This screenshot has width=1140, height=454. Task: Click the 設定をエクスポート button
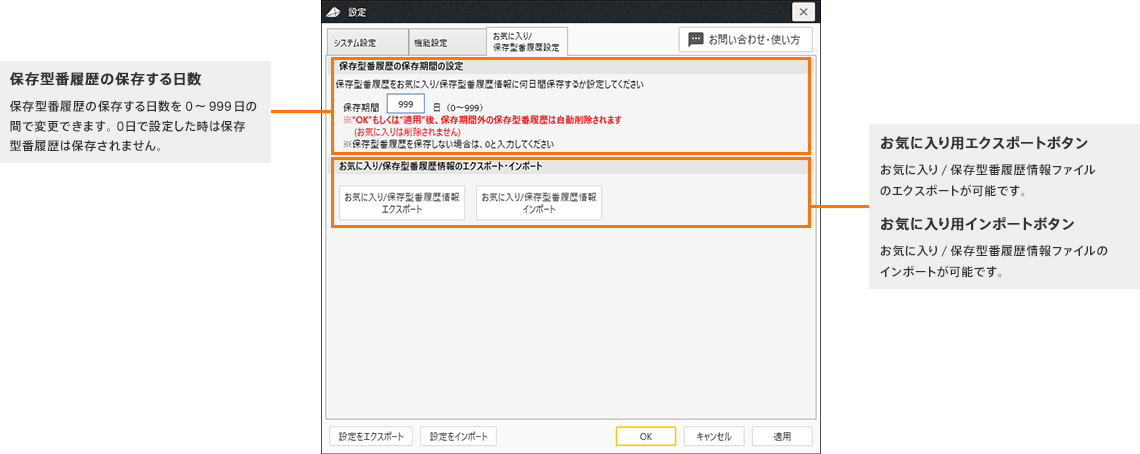[371, 436]
